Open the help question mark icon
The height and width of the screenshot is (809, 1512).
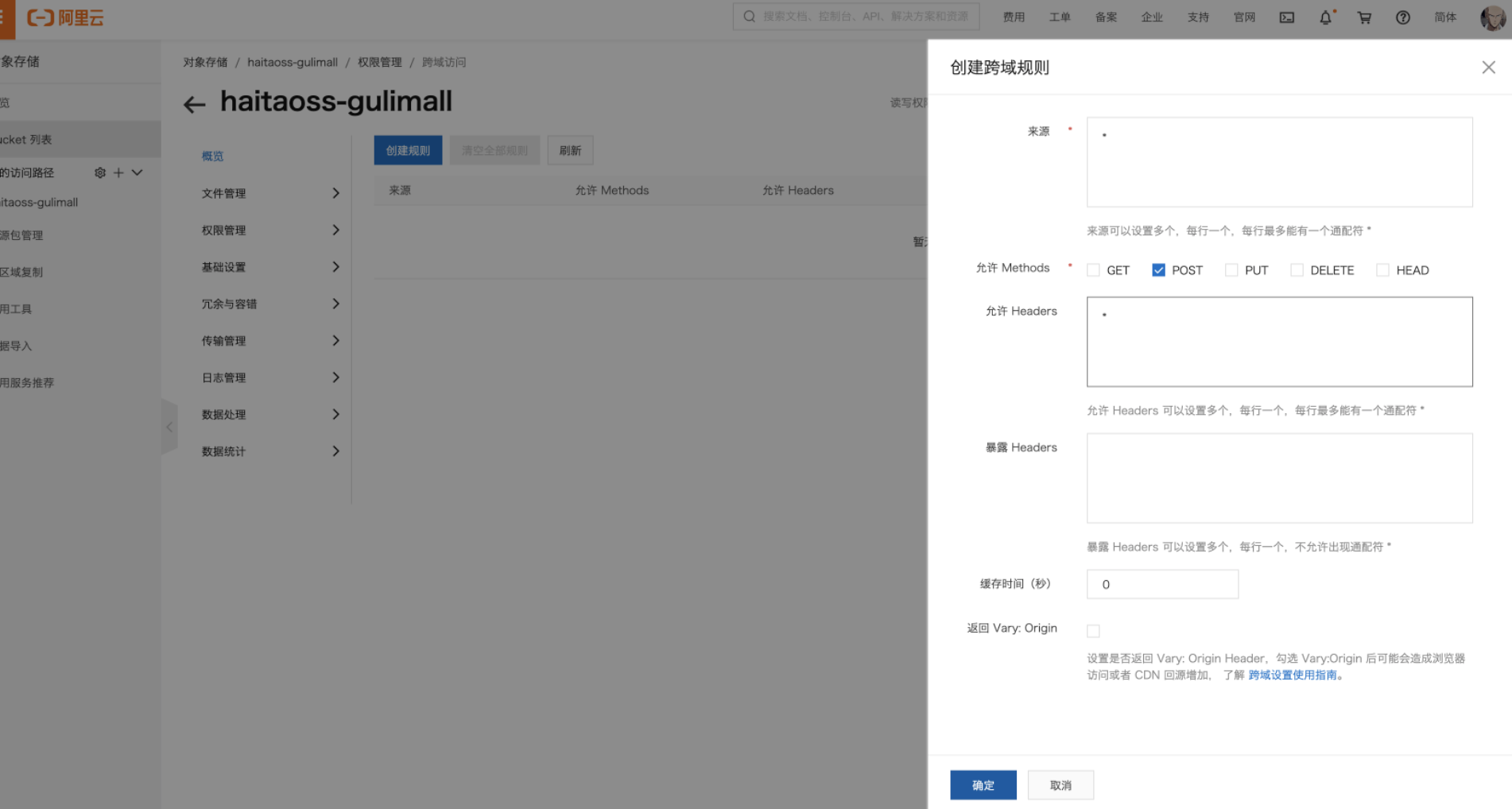tap(1403, 17)
